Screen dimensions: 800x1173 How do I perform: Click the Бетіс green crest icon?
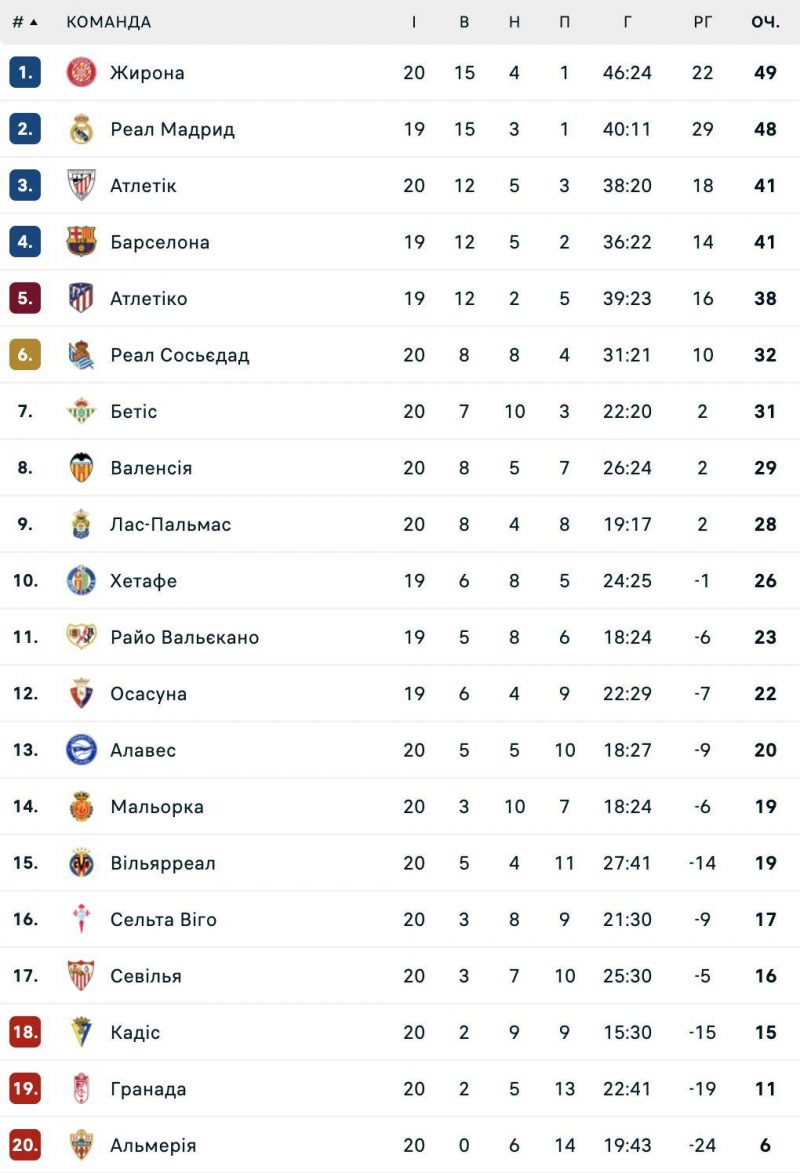[x=81, y=411]
